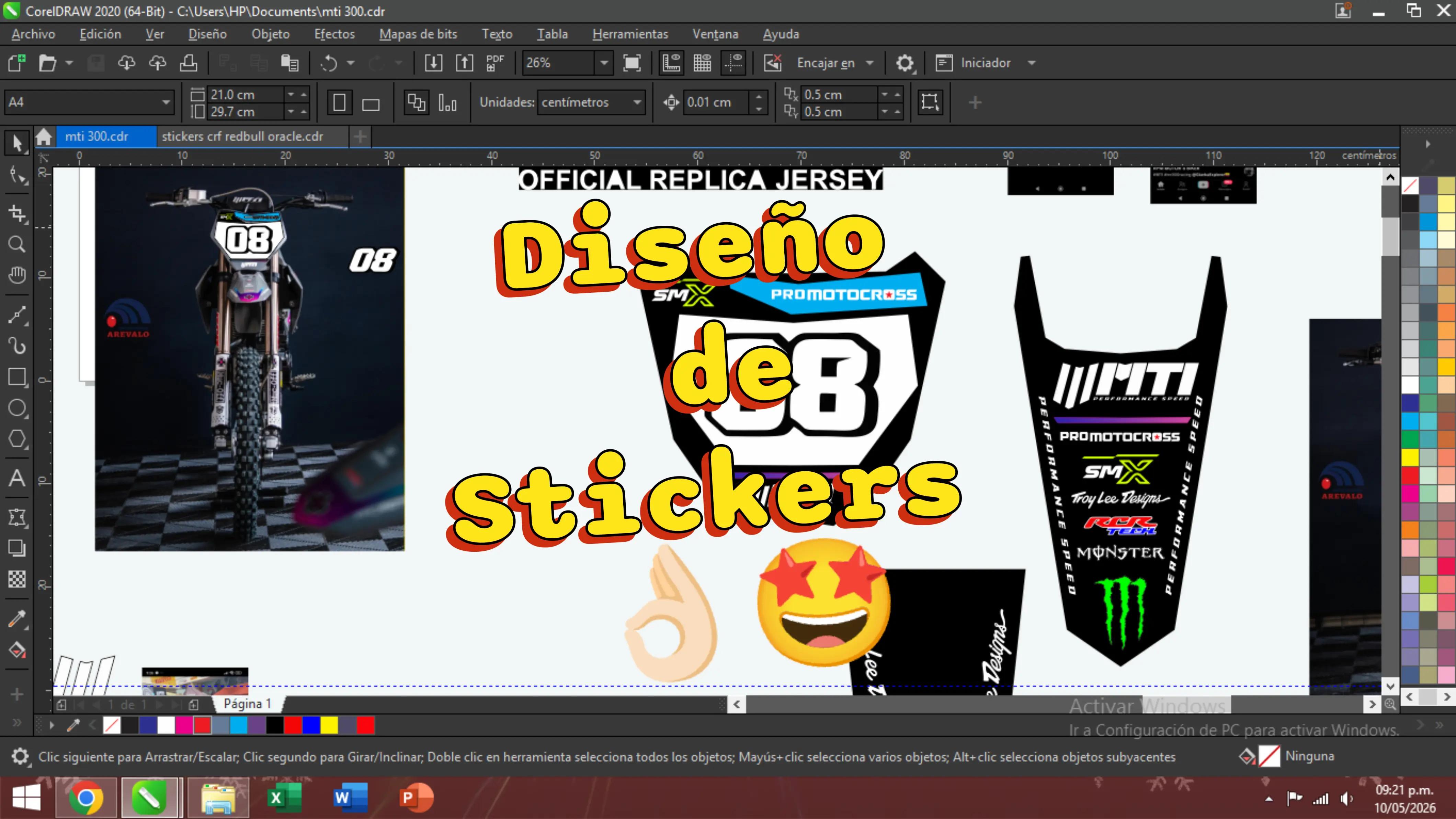
Task: Open the 26% zoom level dropdown
Action: (604, 63)
